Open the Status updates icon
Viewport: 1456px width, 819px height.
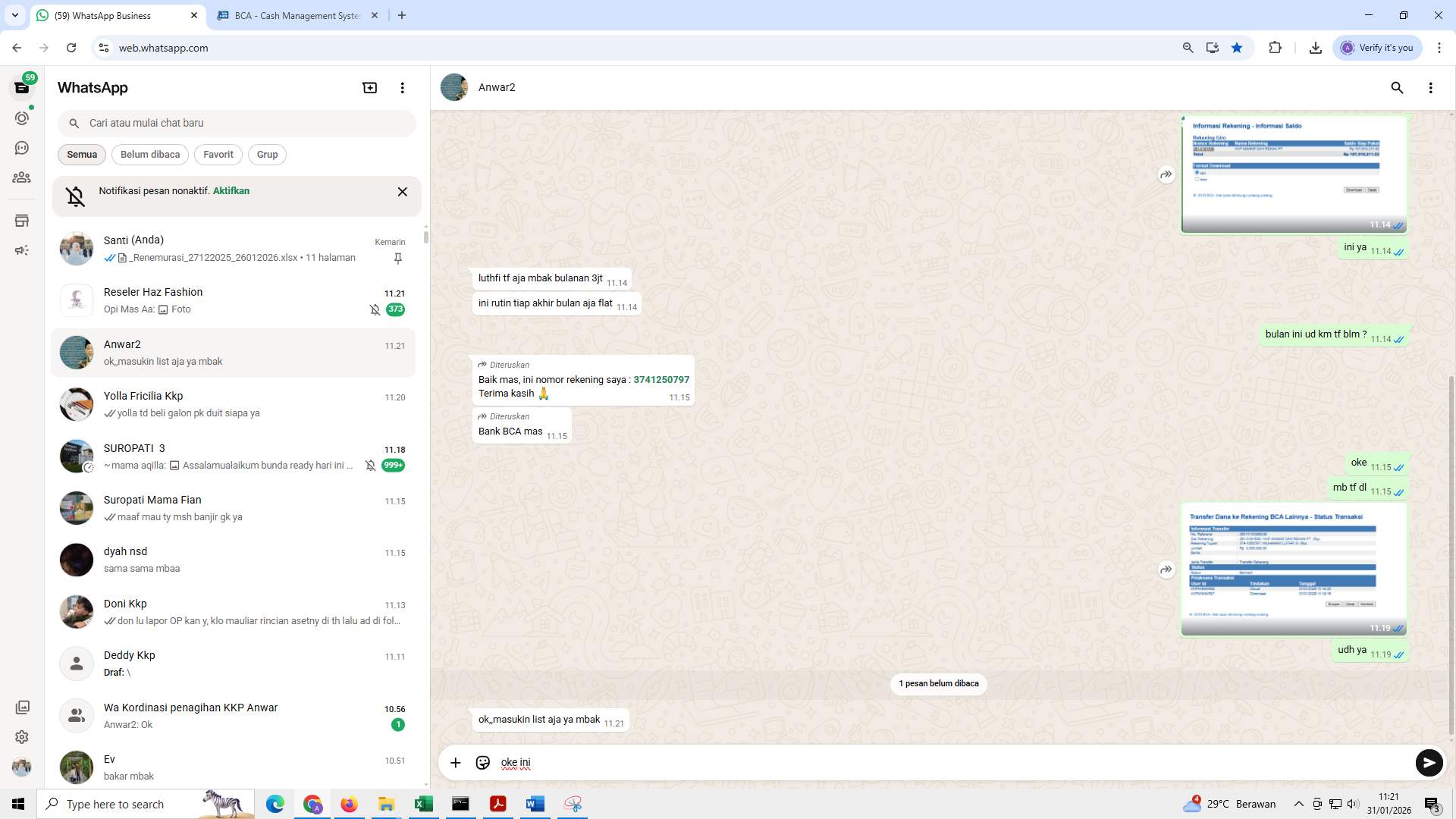click(x=22, y=118)
